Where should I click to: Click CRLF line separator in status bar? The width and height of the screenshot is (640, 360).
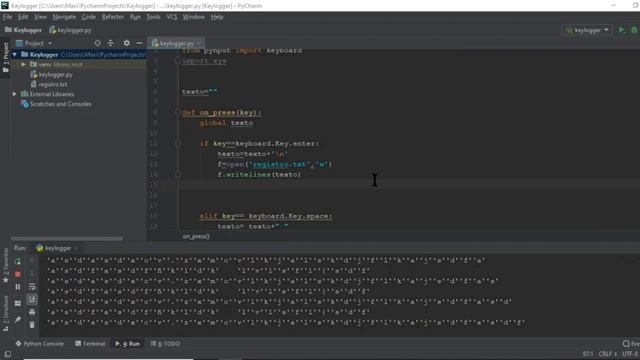[x=607, y=354]
